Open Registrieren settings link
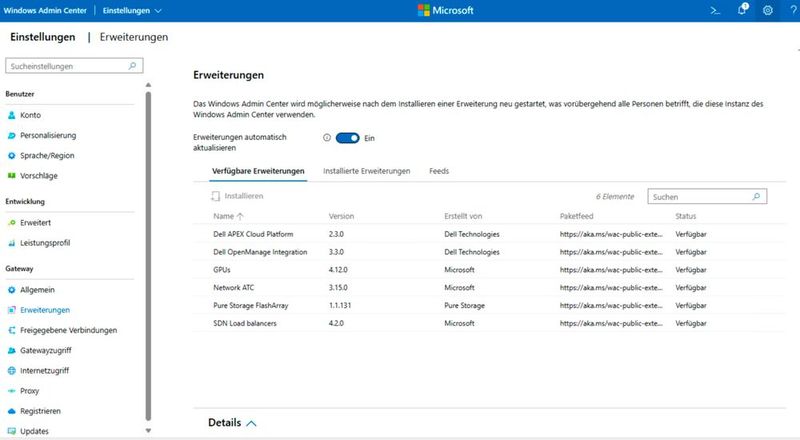This screenshot has width=800, height=440. tap(40, 411)
